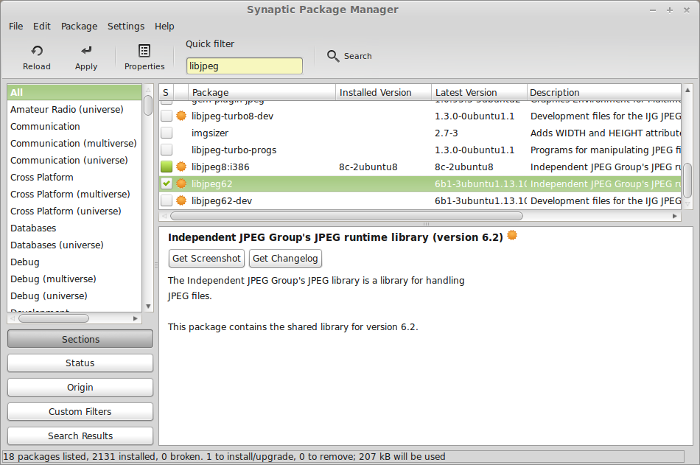Click the status bar packages summary text

click(224, 457)
